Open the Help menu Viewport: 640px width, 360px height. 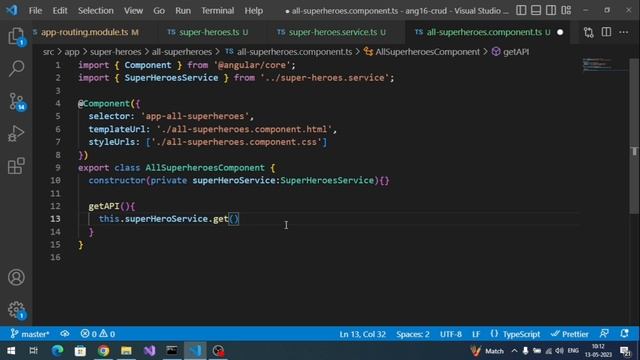tap(253, 11)
